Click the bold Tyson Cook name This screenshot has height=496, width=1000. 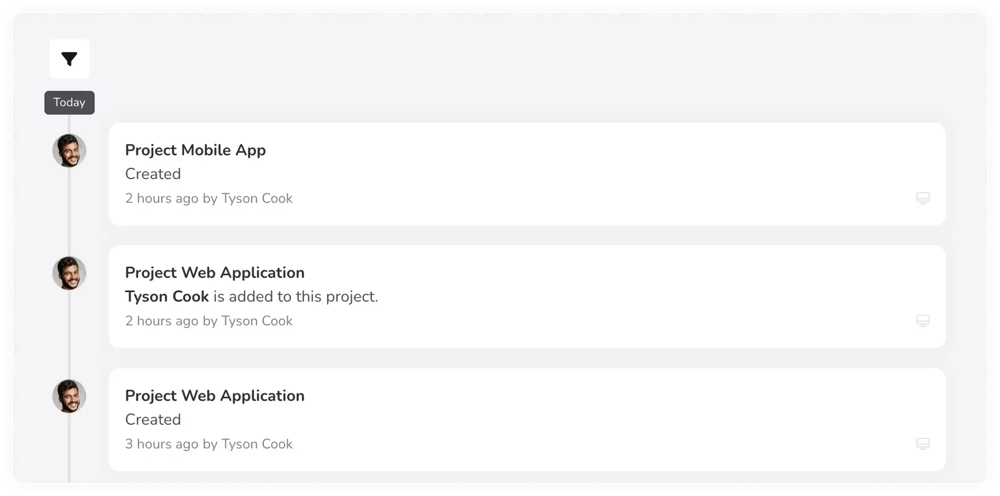(x=167, y=296)
